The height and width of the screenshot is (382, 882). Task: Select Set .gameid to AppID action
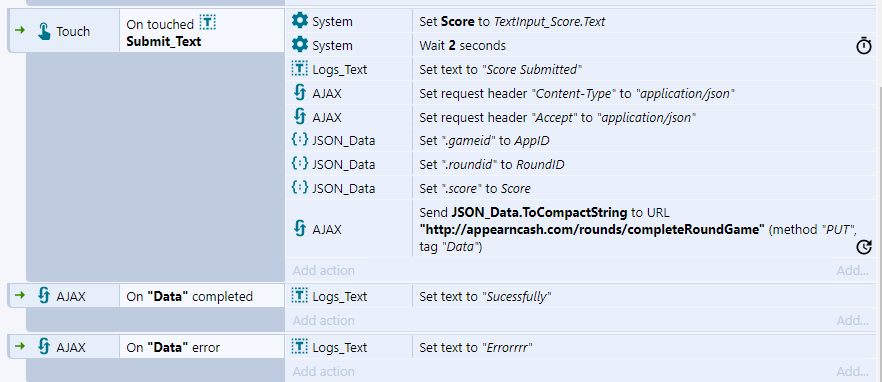tap(644, 141)
